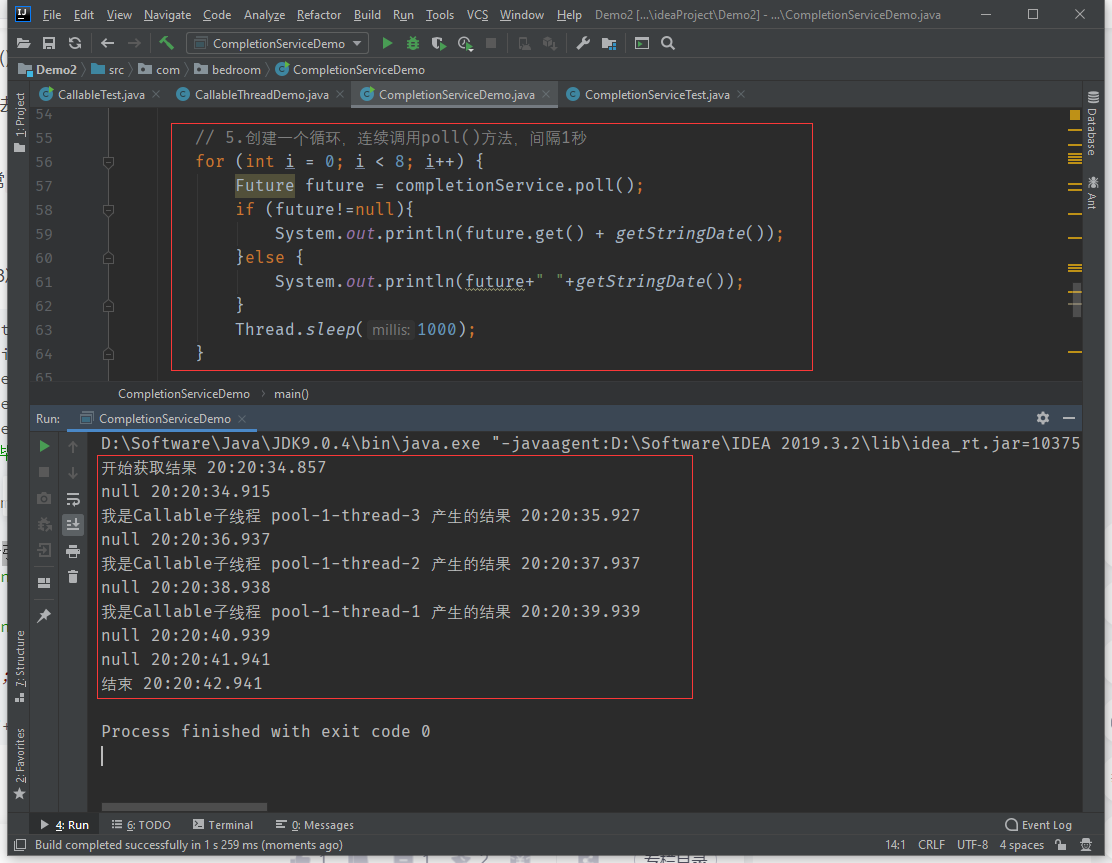The height and width of the screenshot is (863, 1112).
Task: Open the Refactor menu
Action: [x=318, y=15]
